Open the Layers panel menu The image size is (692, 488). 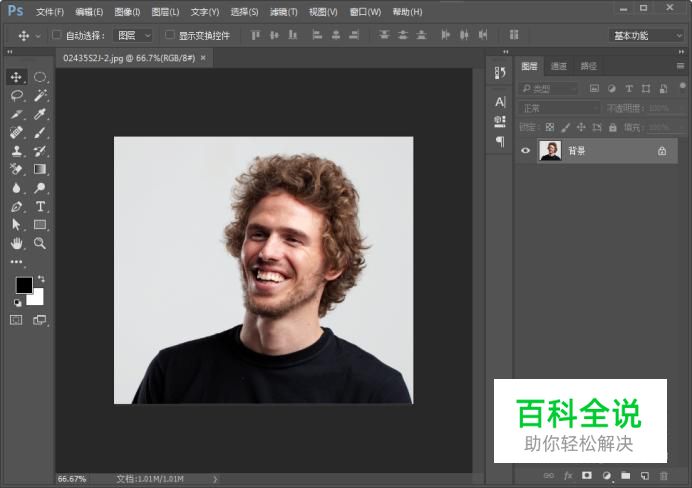tap(680, 66)
